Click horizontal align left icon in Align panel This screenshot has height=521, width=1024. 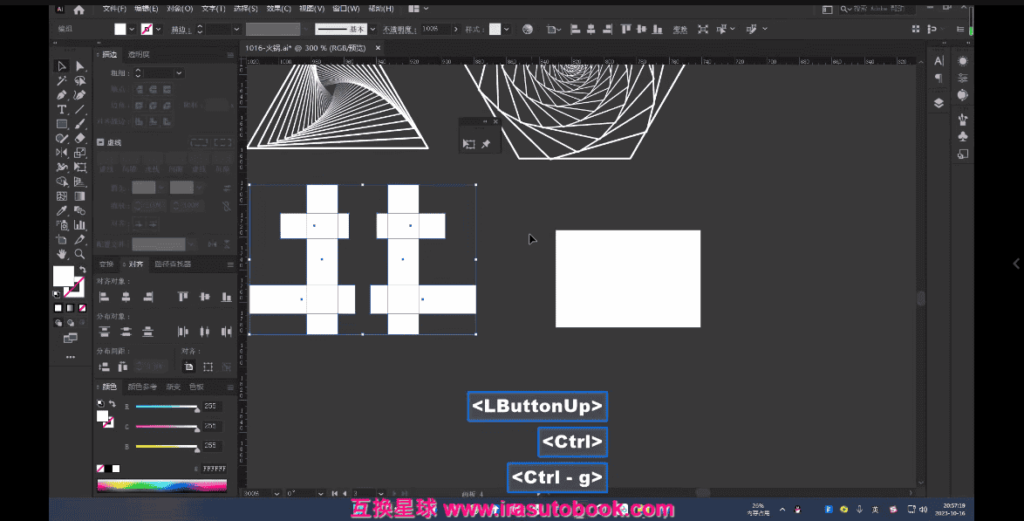(103, 297)
